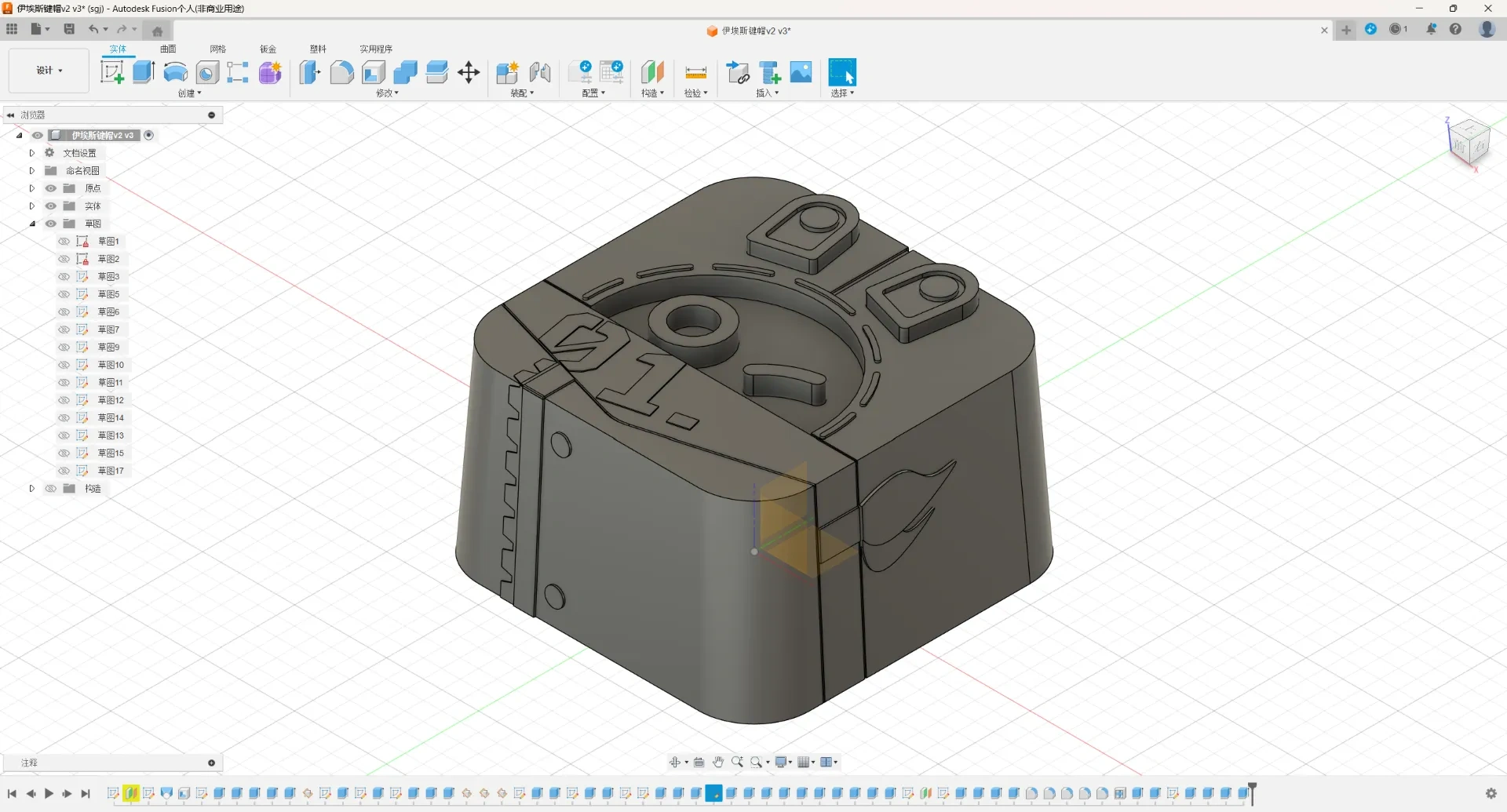1507x812 pixels.
Task: Open the Data Panel grid icon
Action: click(12, 29)
